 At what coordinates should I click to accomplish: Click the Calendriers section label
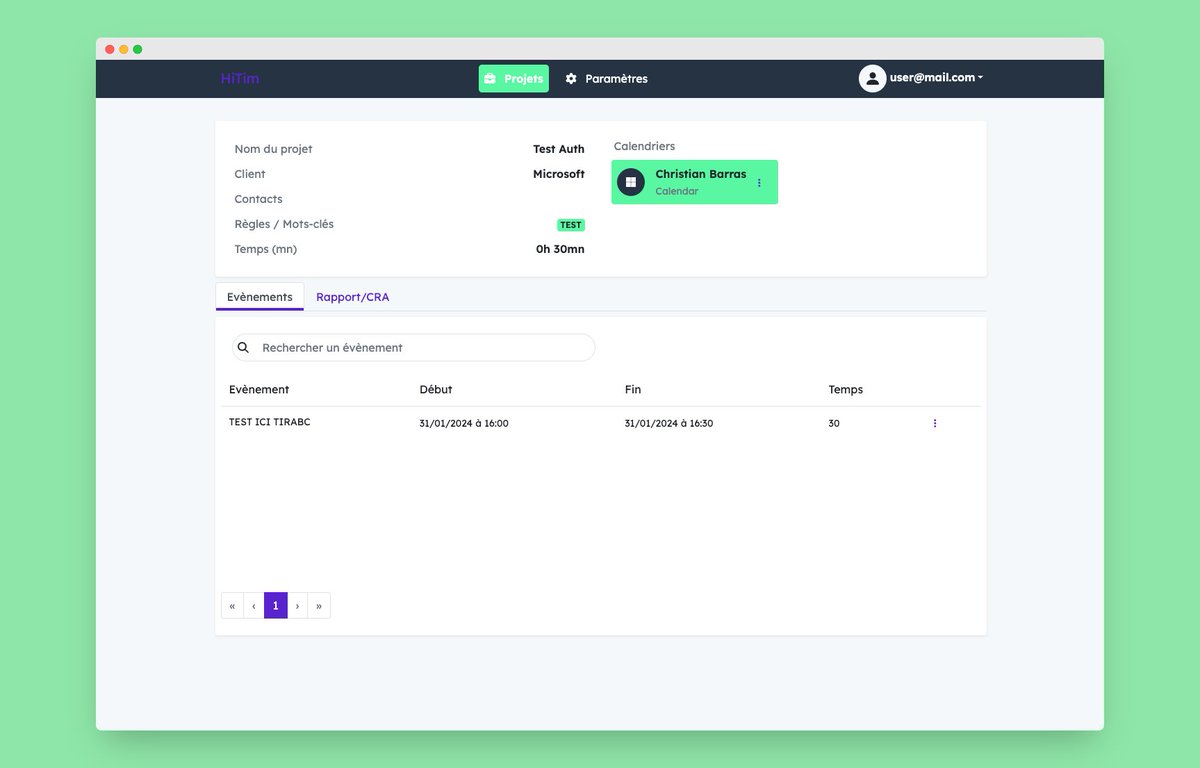(x=644, y=147)
